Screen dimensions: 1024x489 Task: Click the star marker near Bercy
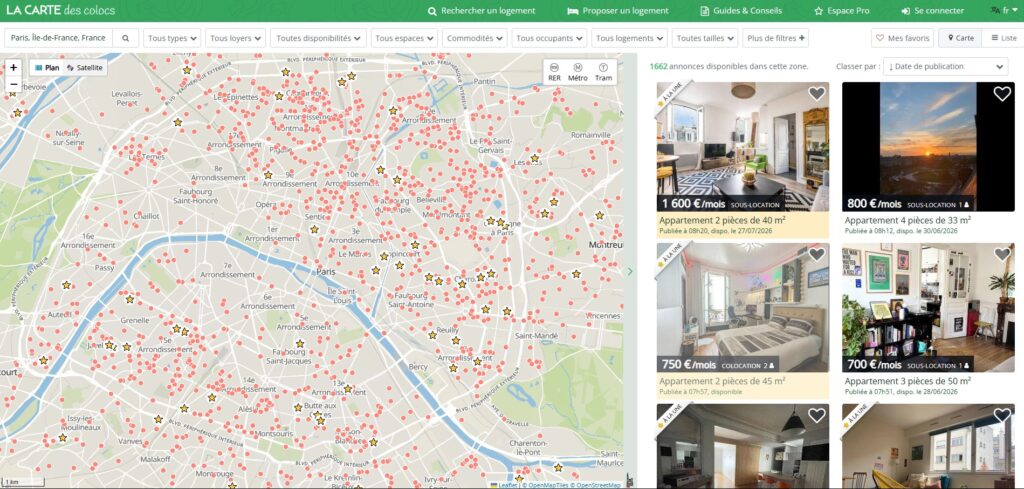coord(453,368)
